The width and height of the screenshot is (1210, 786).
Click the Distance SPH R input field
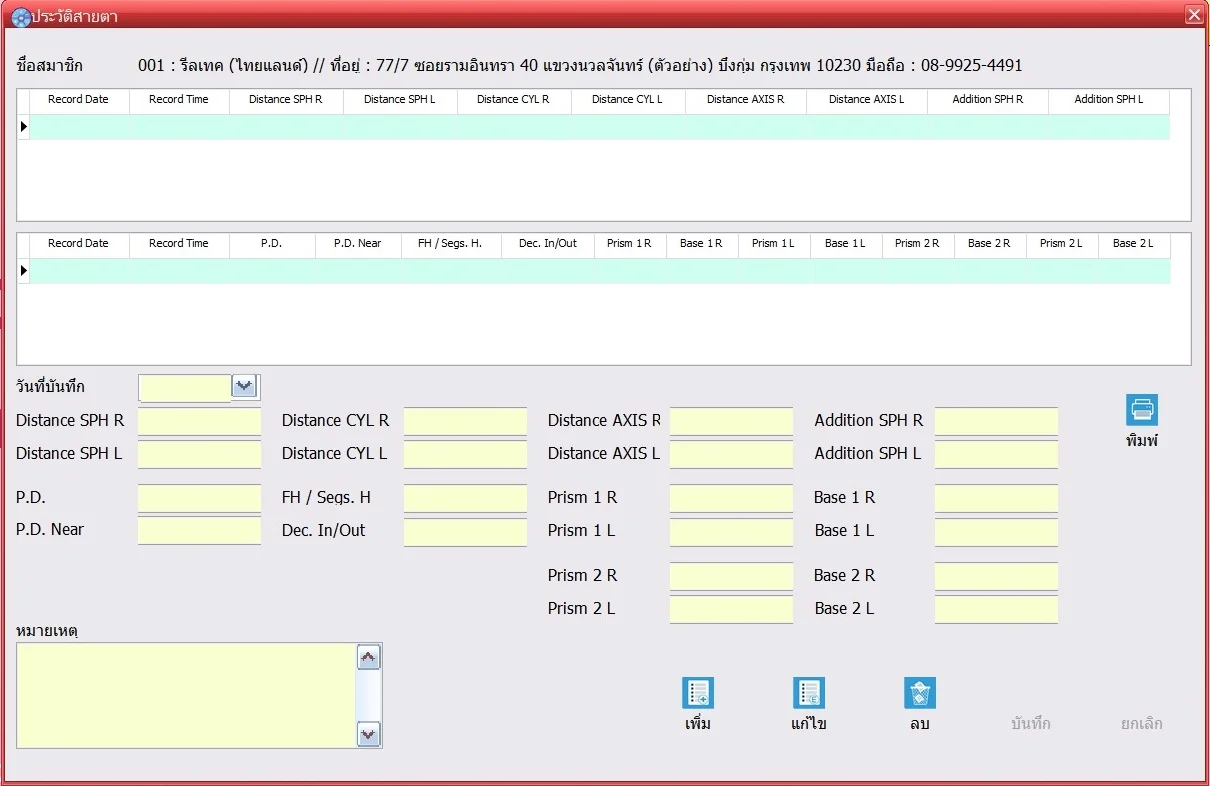pos(199,422)
